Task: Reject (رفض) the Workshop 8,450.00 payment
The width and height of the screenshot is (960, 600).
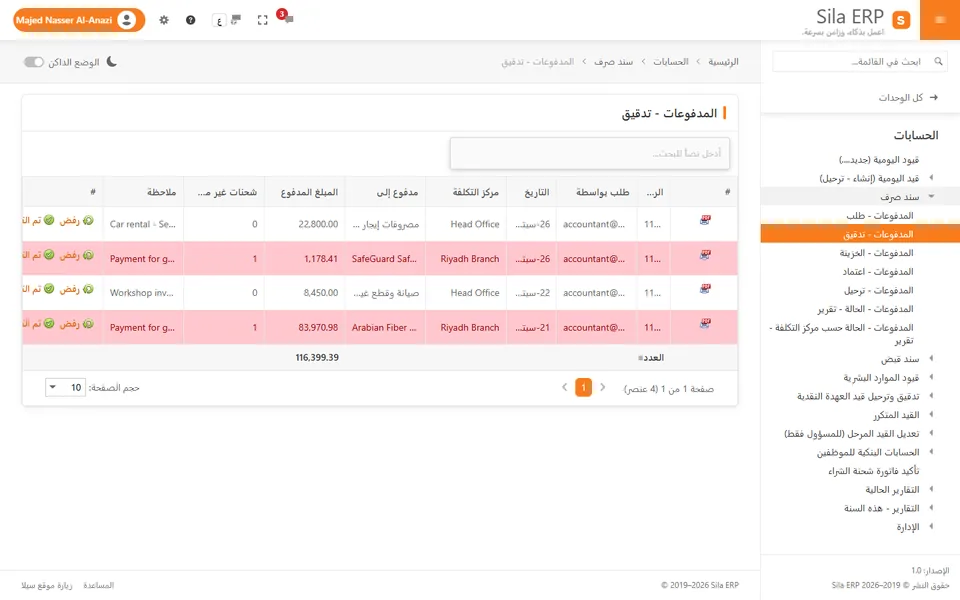Action: 77,289
